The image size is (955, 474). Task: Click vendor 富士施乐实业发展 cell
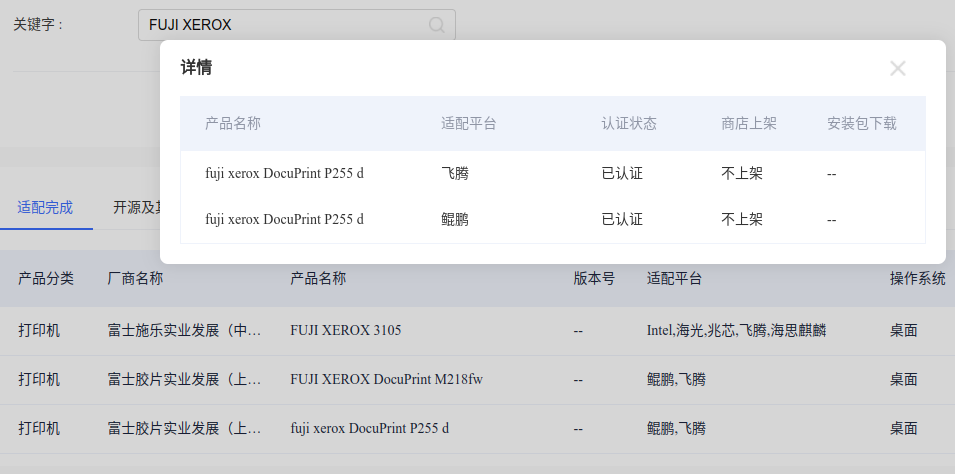[185, 331]
